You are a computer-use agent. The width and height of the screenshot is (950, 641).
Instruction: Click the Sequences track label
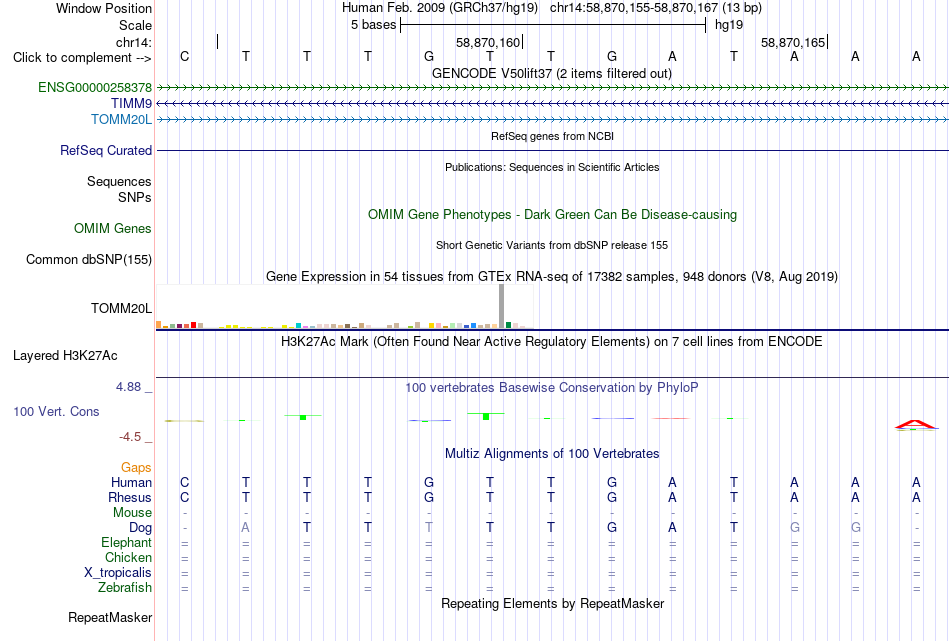coord(119,181)
